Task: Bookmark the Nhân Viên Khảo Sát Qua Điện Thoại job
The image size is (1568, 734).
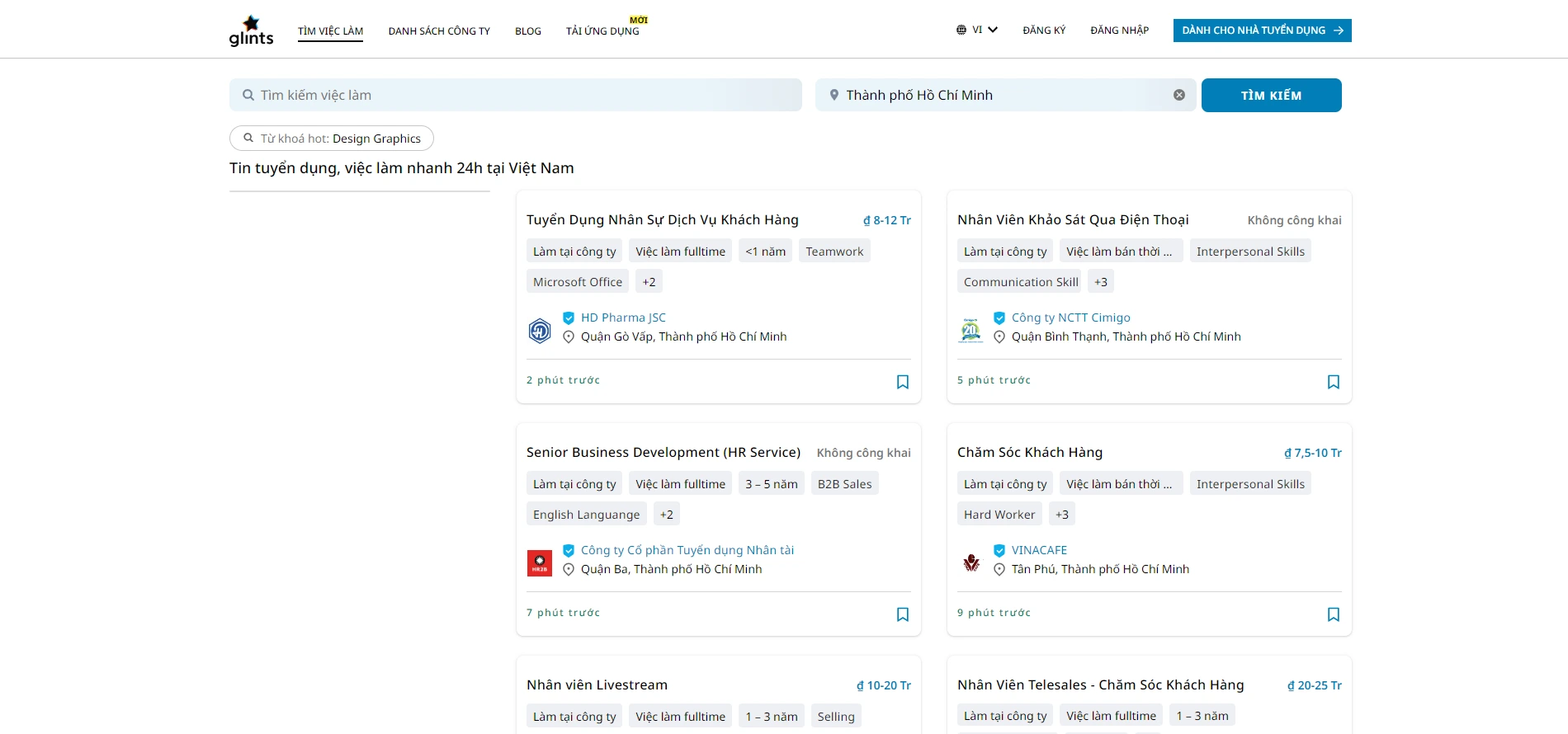Action: (1334, 382)
